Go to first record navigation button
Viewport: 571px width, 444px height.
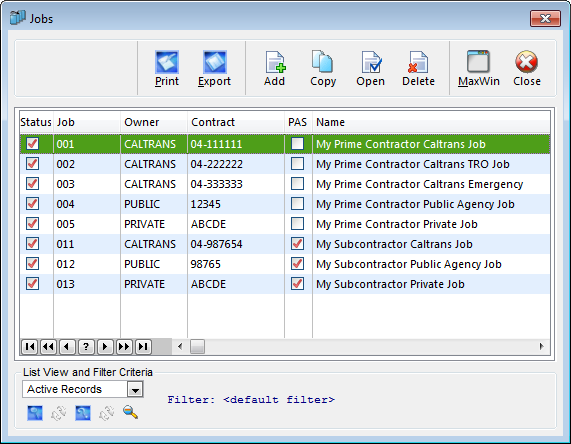pos(29,346)
